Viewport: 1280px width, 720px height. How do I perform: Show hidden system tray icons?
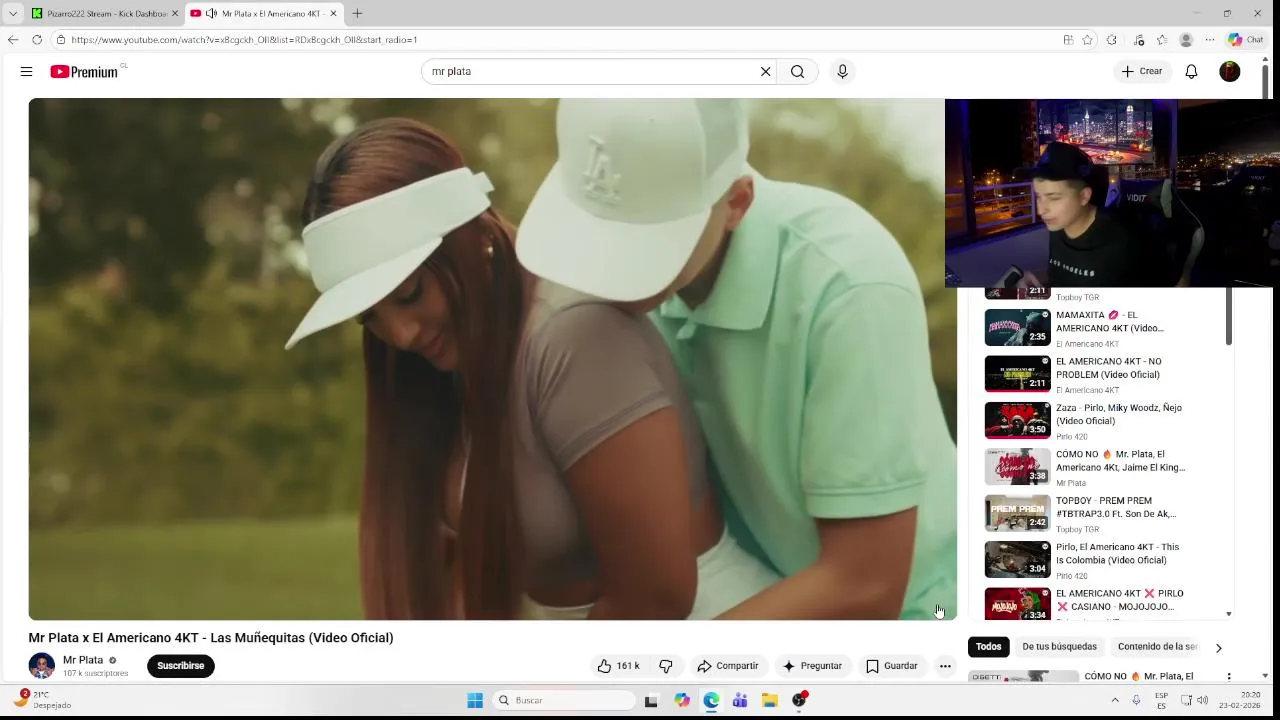coord(1115,700)
